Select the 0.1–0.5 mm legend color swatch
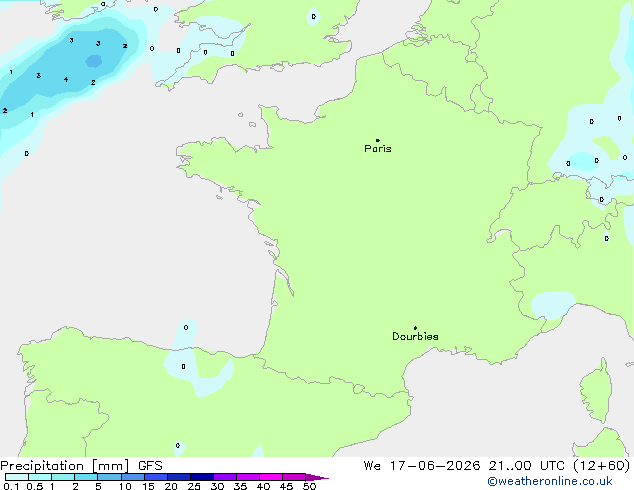This screenshot has width=634, height=490. click(x=17, y=477)
